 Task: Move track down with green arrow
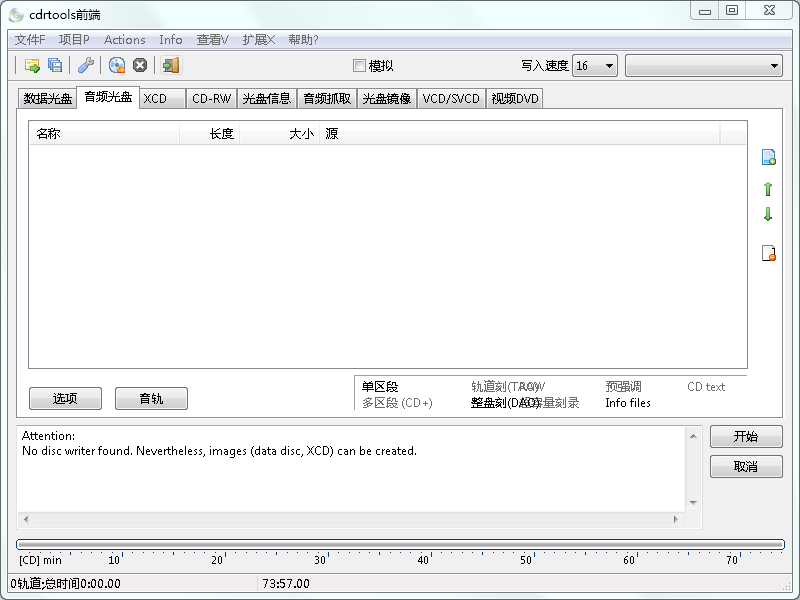(768, 214)
